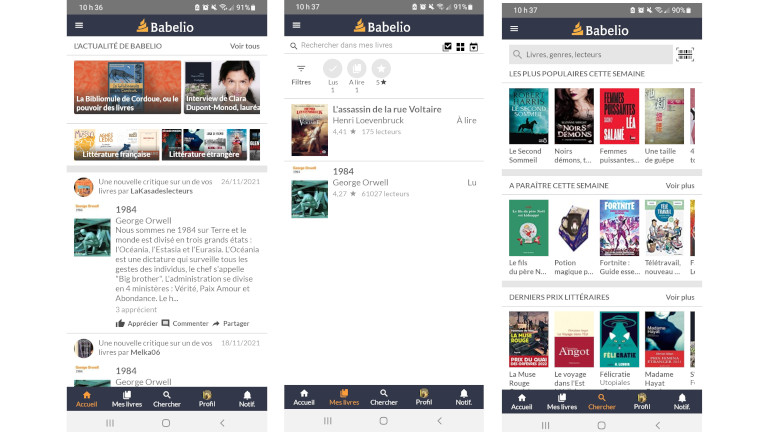Open Accueil tab on the first screen

coord(87,399)
